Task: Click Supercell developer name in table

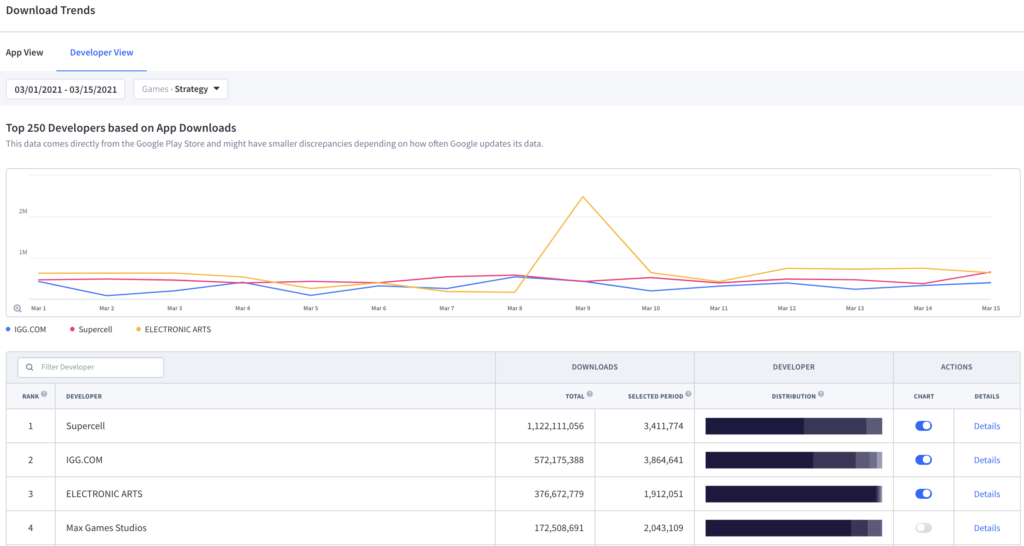Action: coord(86,426)
